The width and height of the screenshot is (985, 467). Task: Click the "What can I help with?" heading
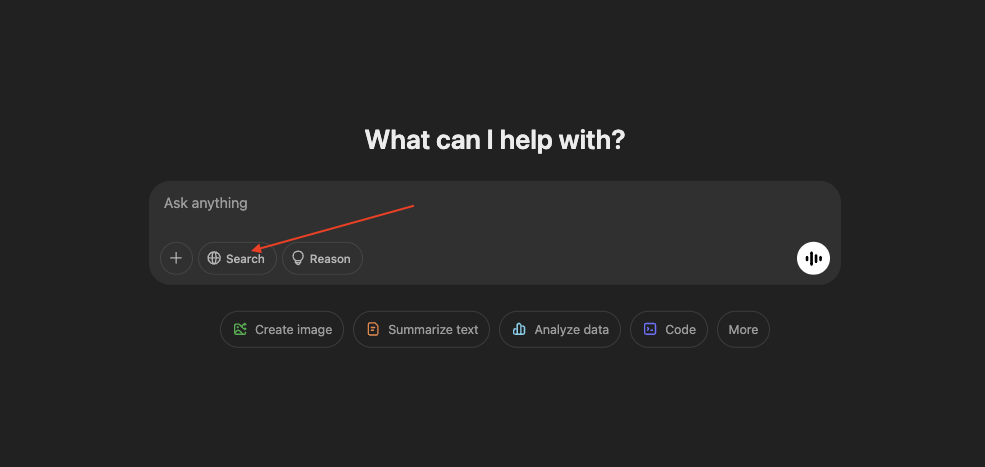pos(494,139)
